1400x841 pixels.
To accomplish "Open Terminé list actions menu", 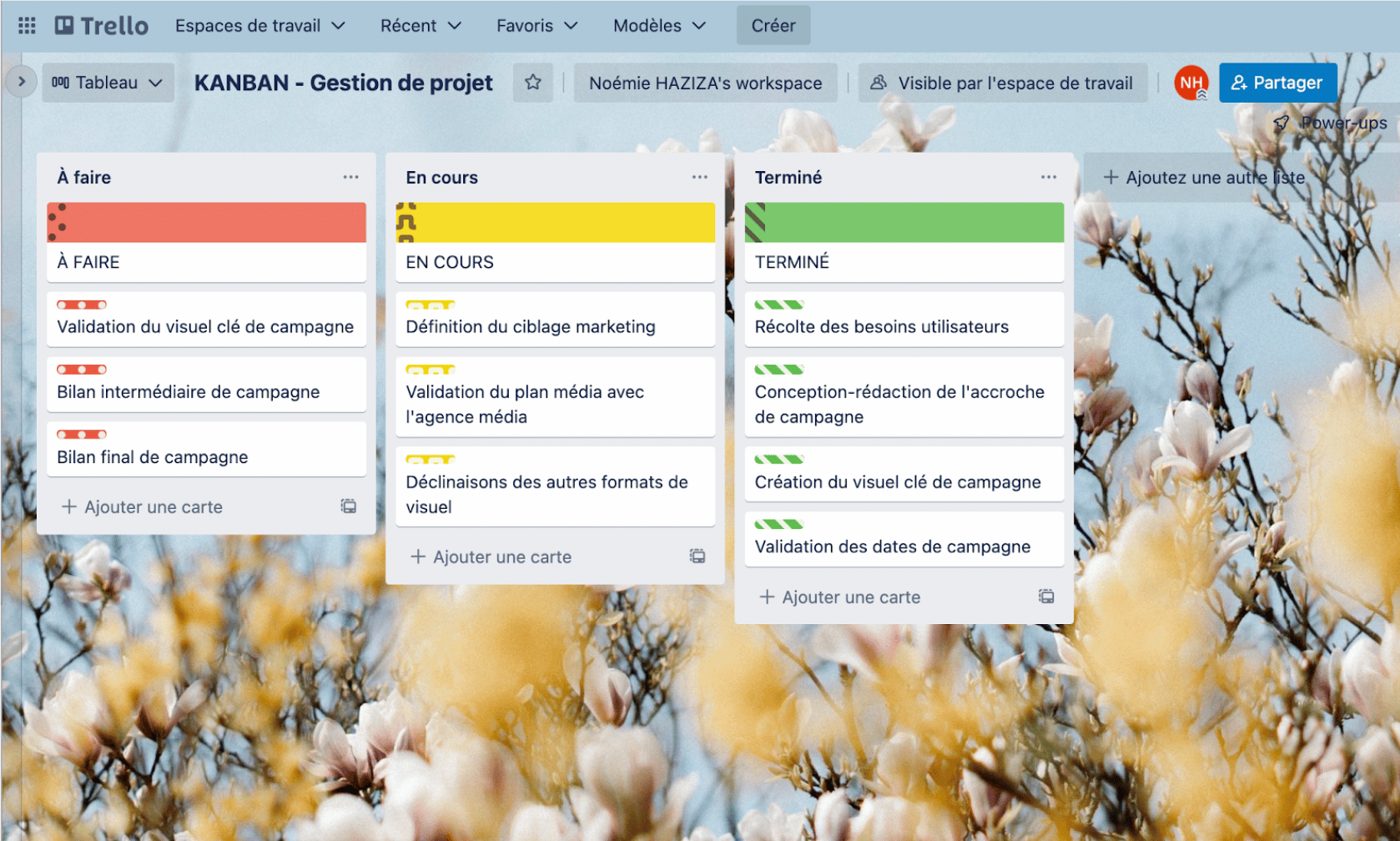I will click(1048, 177).
